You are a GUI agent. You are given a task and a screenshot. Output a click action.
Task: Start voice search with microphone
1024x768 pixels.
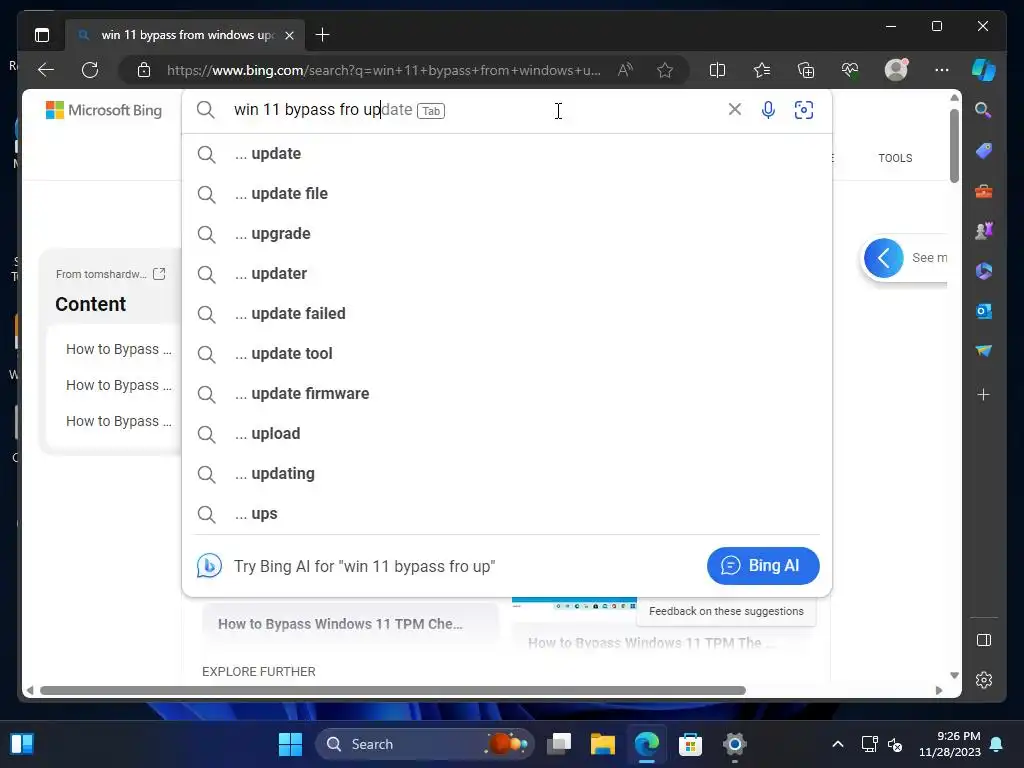[769, 110]
